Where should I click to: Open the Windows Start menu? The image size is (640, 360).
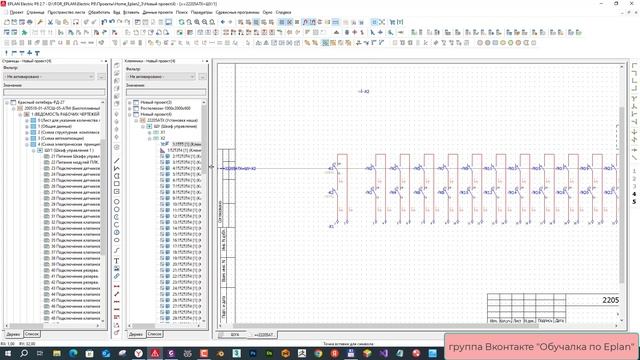coord(7,353)
